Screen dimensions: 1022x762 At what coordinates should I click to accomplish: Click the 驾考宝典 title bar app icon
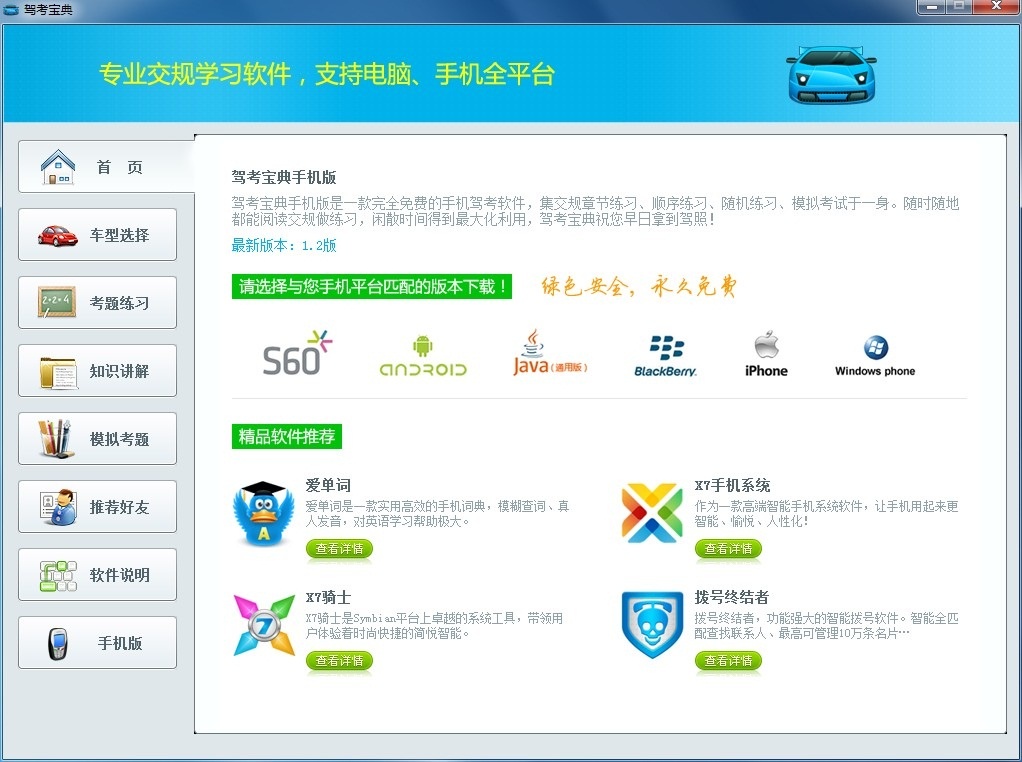11,9
